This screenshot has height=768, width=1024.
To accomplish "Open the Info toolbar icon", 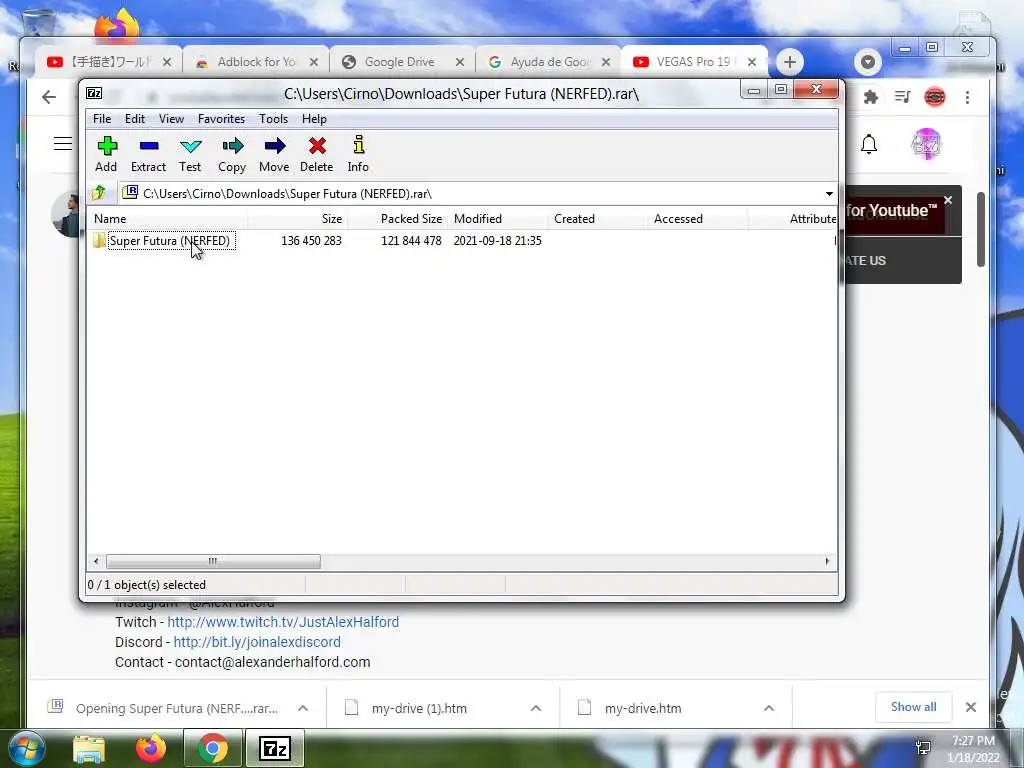I will click(x=358, y=155).
